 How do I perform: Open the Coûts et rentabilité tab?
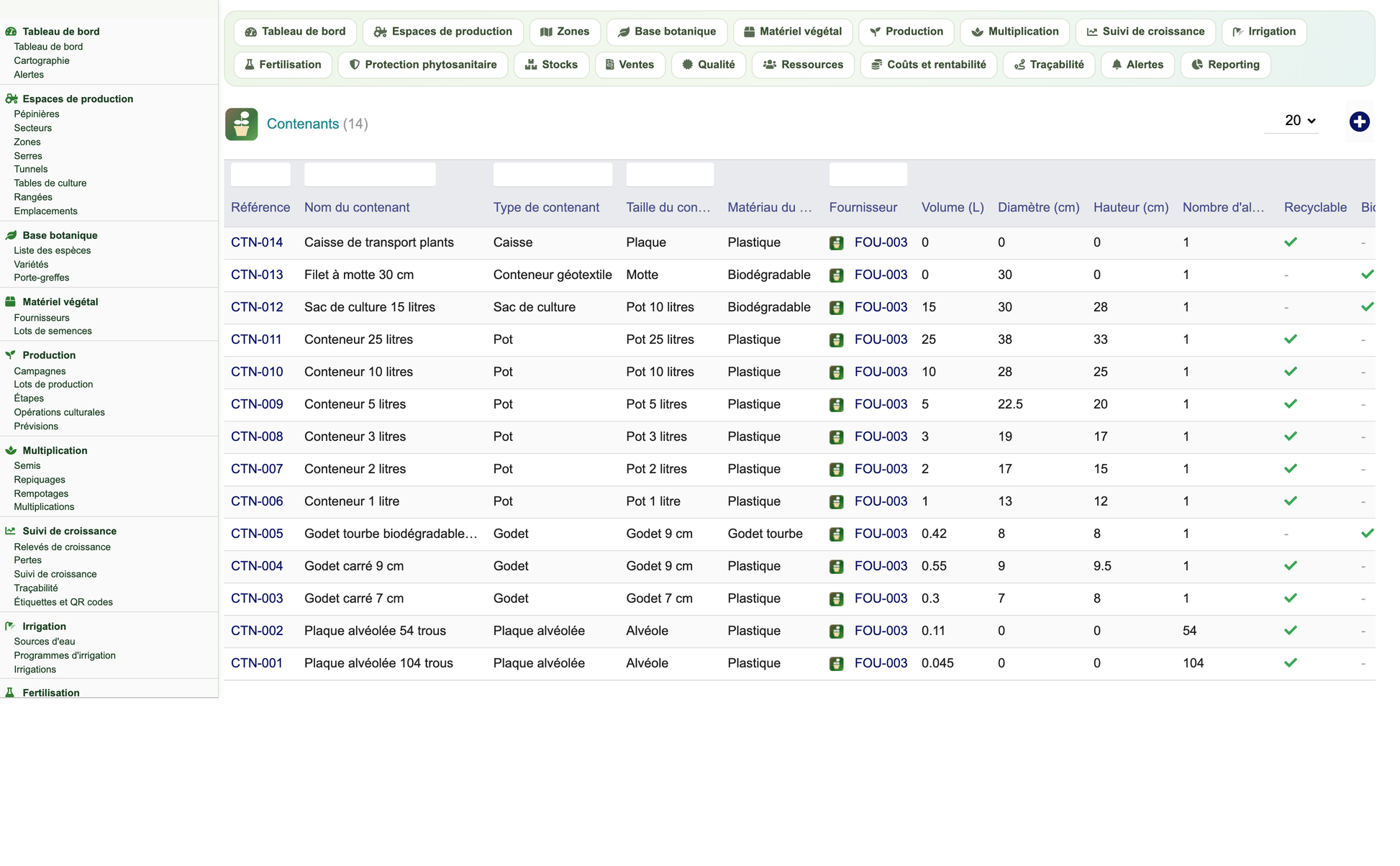pos(929,65)
